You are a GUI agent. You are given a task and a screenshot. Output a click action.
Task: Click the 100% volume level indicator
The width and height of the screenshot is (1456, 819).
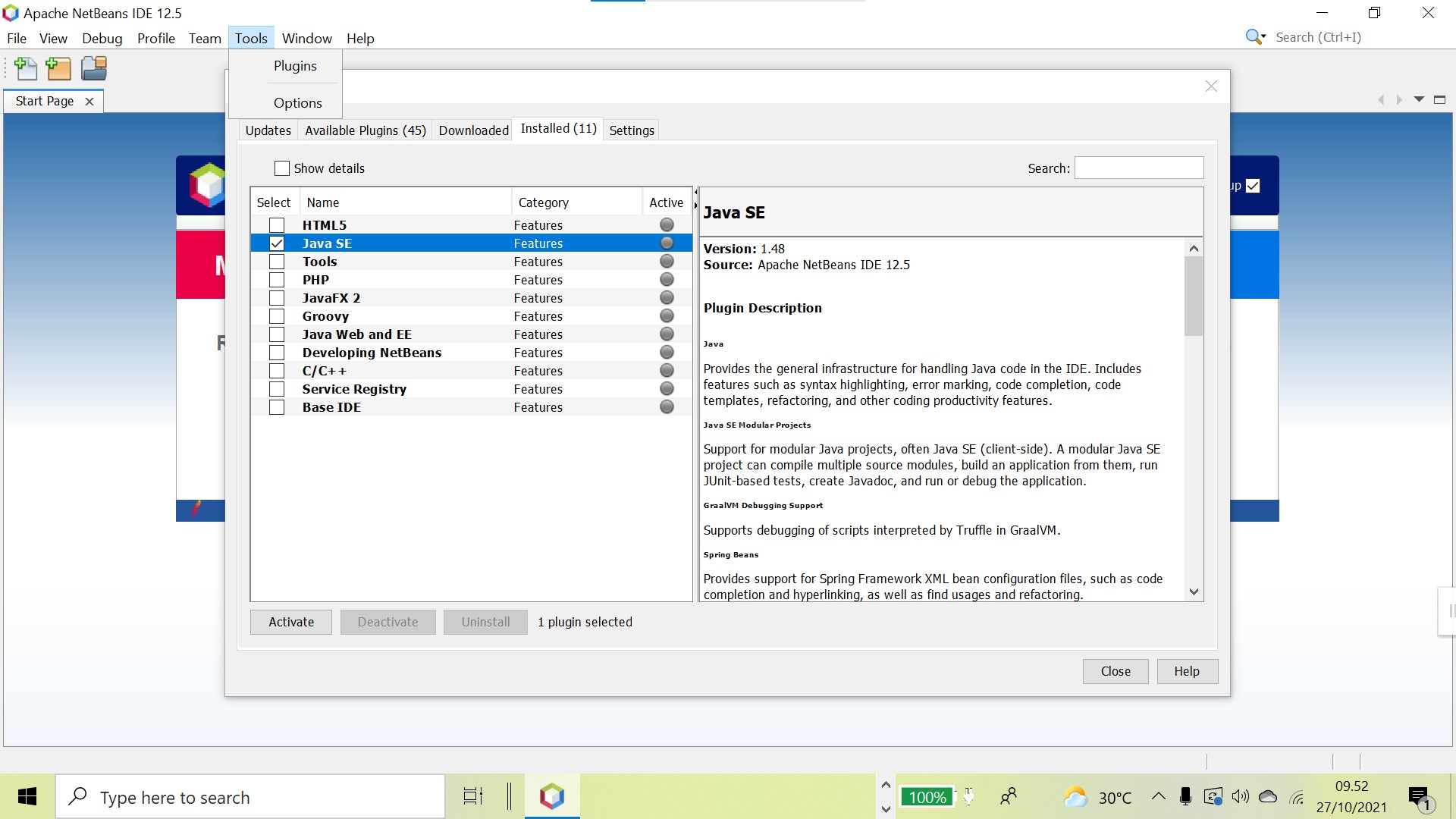927,796
